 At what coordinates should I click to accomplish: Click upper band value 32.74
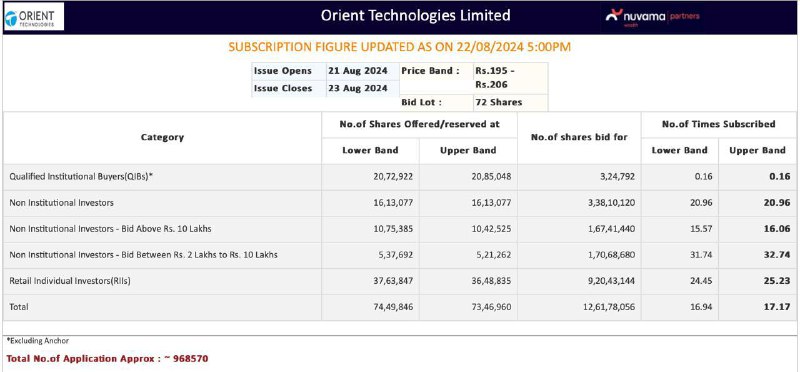778,255
